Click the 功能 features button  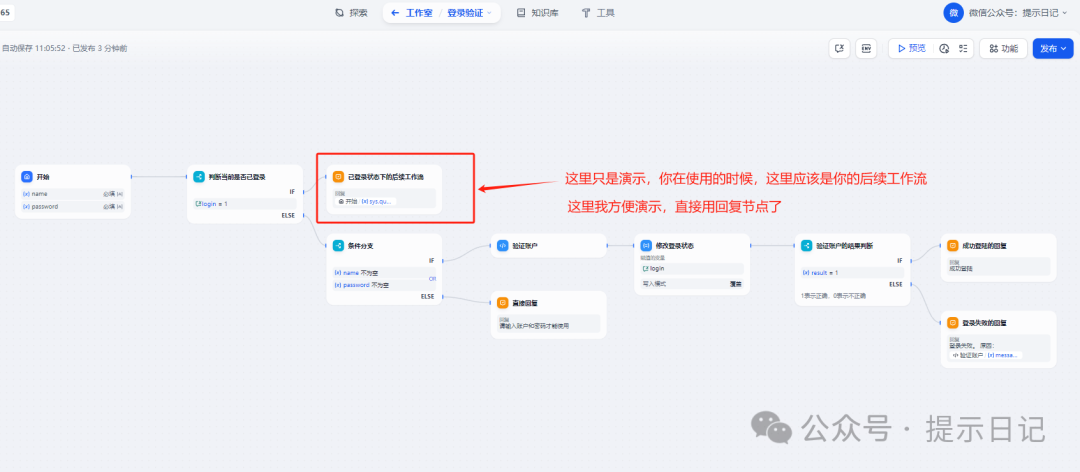pyautogui.click(x=1003, y=48)
